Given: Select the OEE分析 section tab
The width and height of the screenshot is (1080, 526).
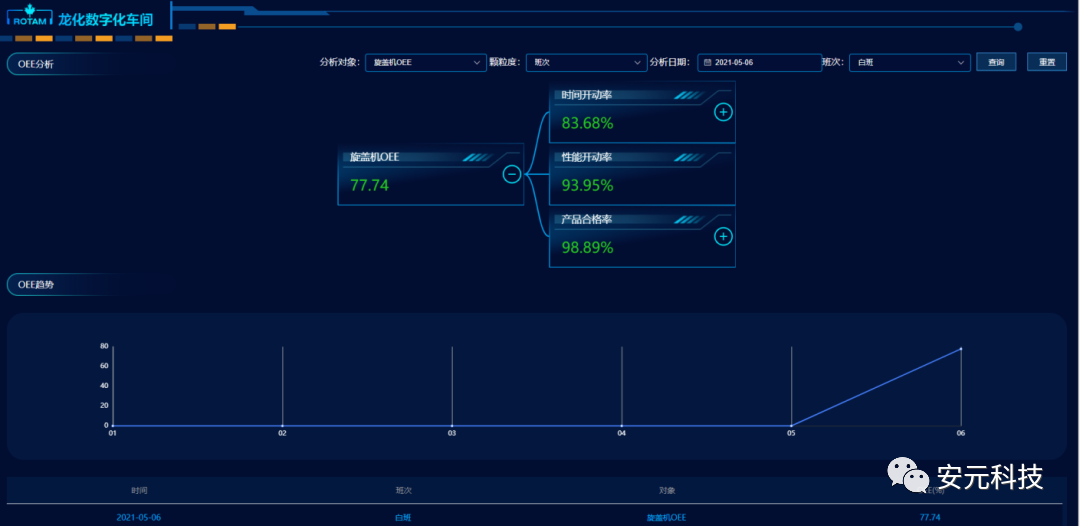Looking at the screenshot, I should [37, 63].
